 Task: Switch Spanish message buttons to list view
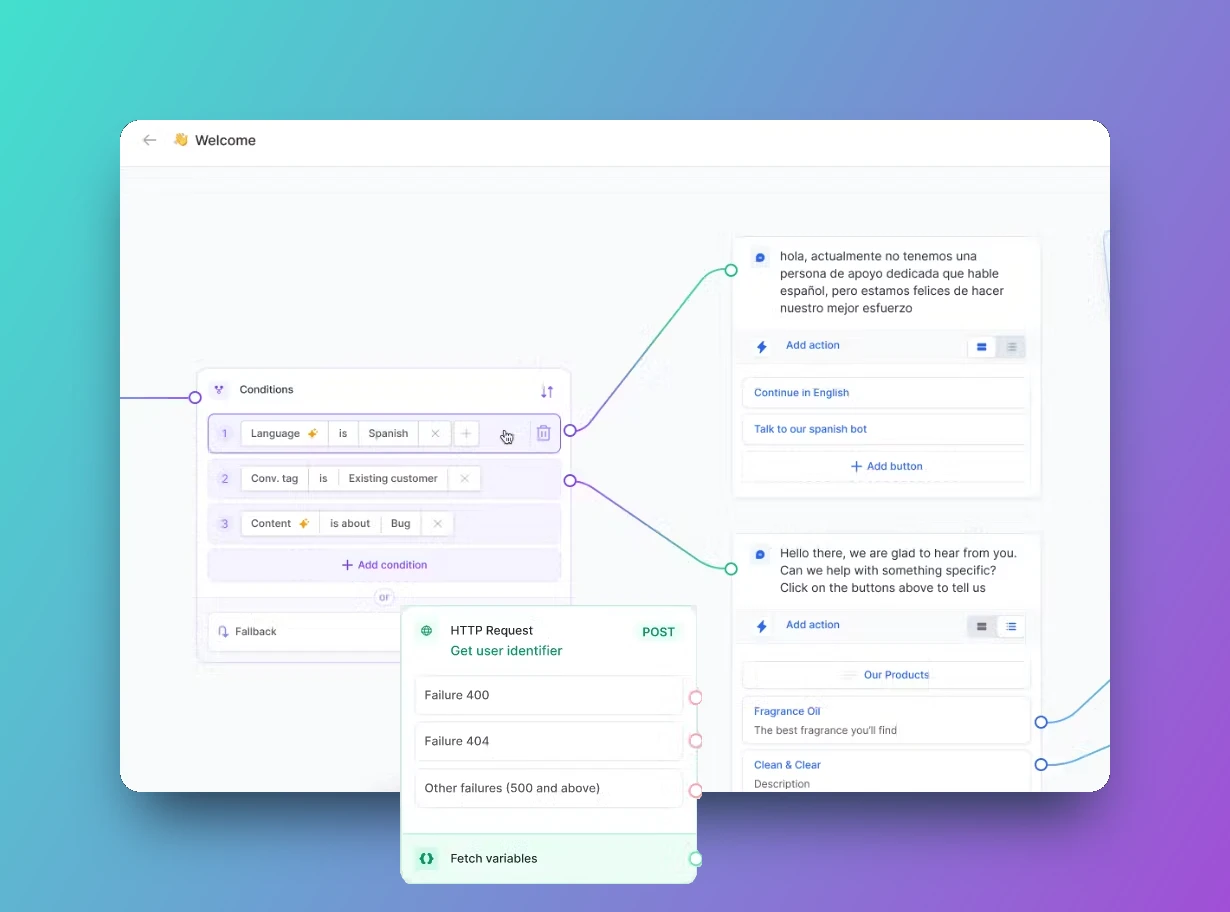(1011, 347)
